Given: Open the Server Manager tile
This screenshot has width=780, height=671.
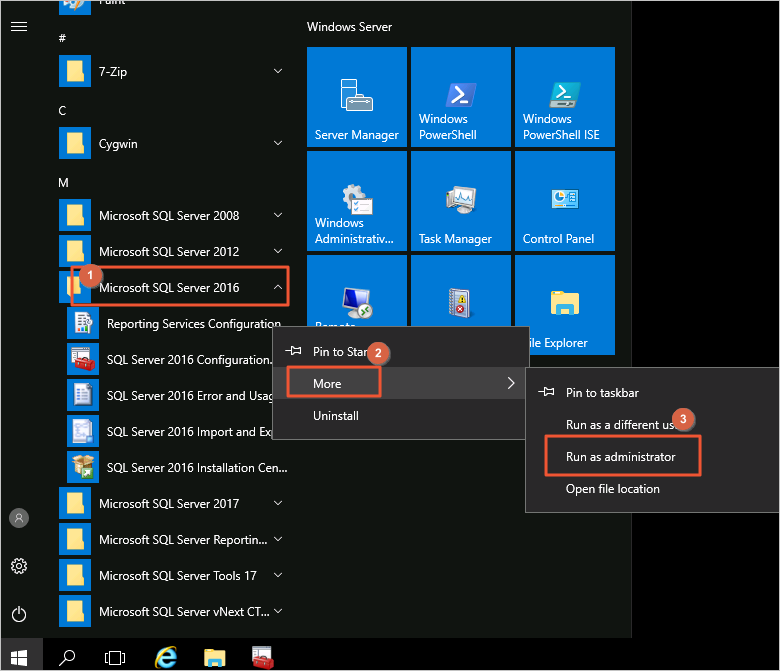Looking at the screenshot, I should coord(357,97).
